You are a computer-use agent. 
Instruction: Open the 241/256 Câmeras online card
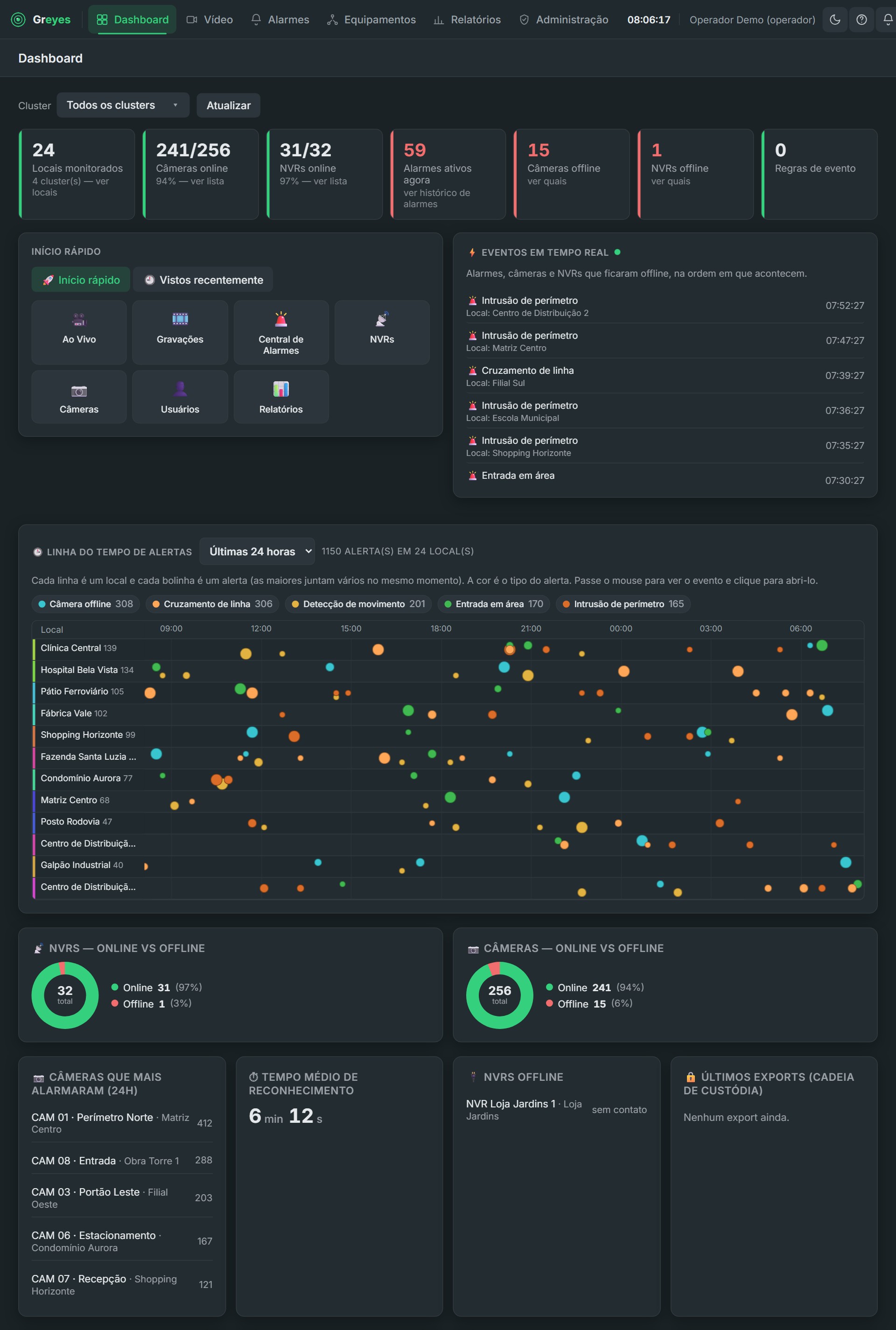[x=201, y=174]
